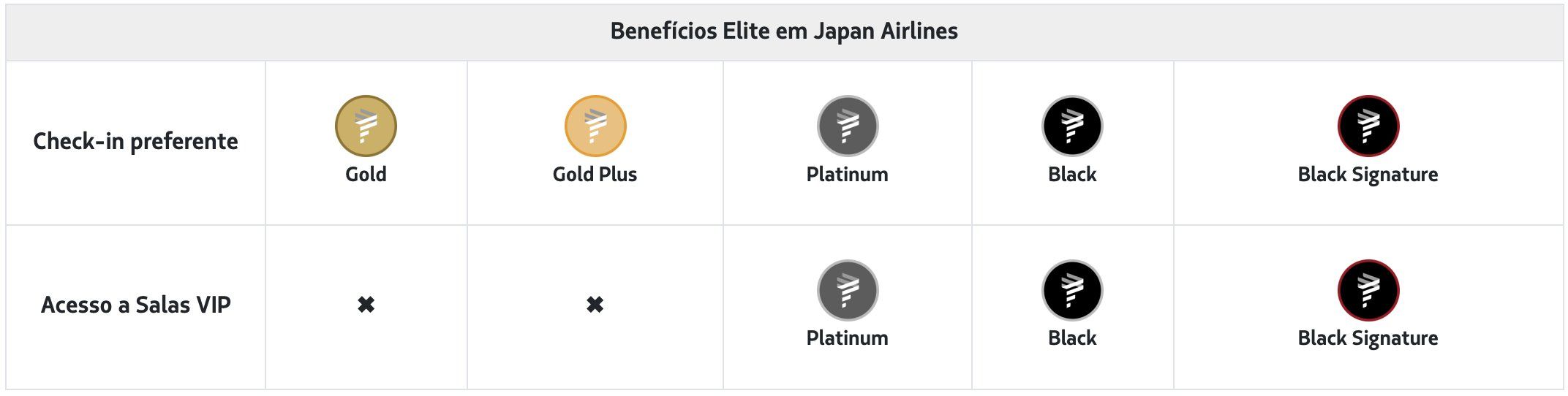Click the Gold Plus label text
Viewport: 1568px width, 396px height.
point(595,175)
